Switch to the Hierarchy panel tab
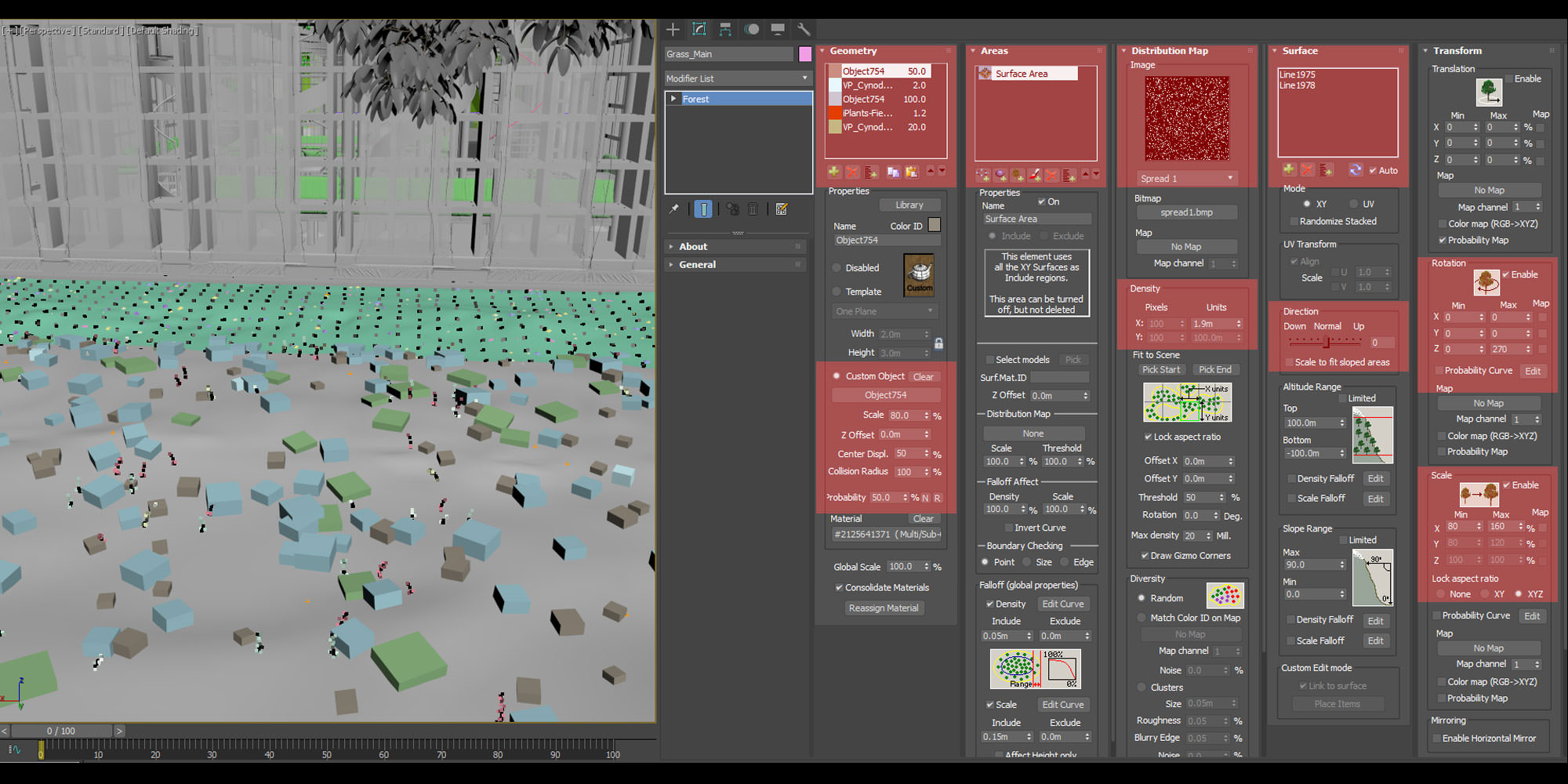 tap(725, 30)
